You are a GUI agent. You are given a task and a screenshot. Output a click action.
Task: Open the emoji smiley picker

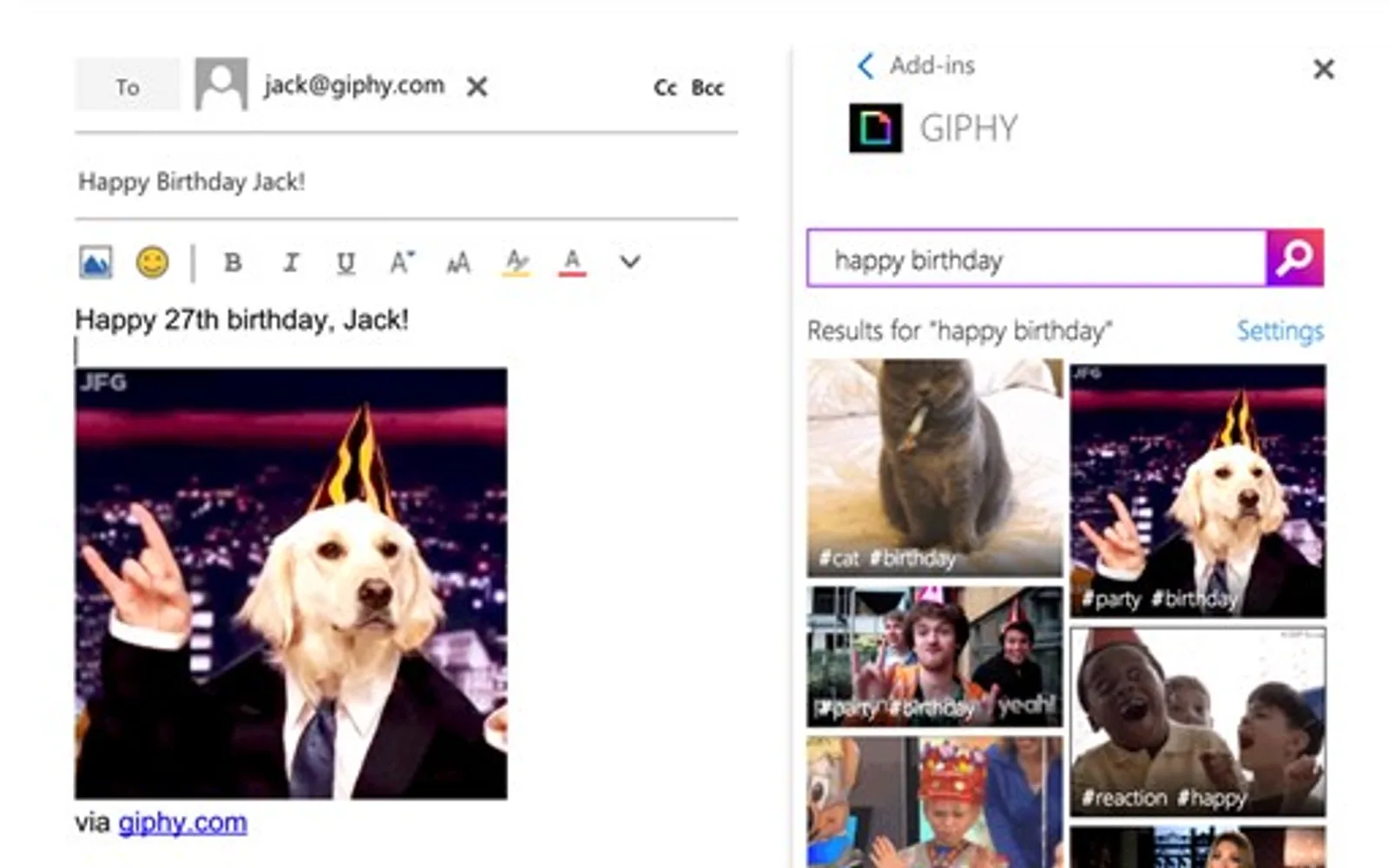point(153,262)
